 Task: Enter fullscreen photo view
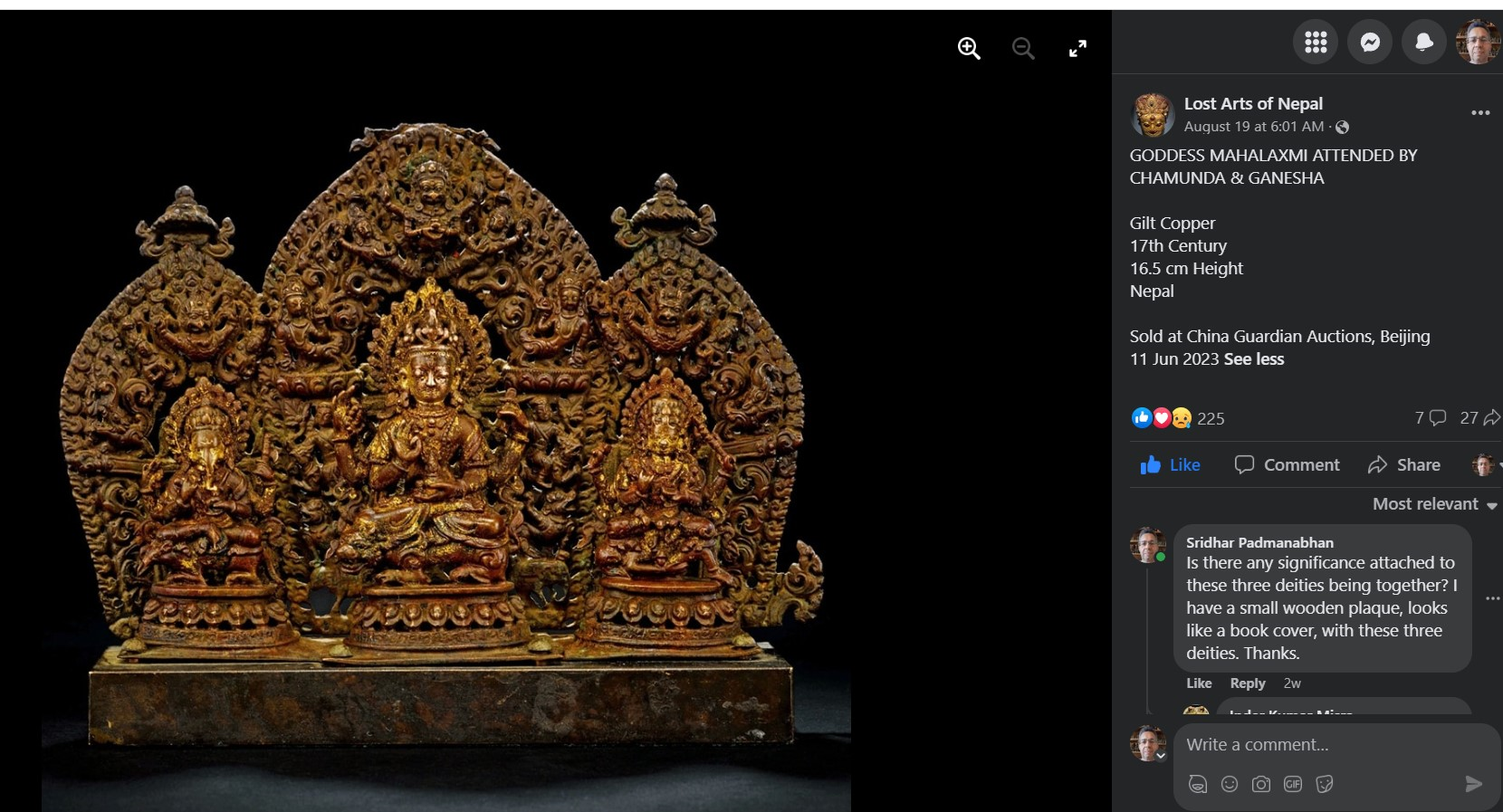point(1077,49)
